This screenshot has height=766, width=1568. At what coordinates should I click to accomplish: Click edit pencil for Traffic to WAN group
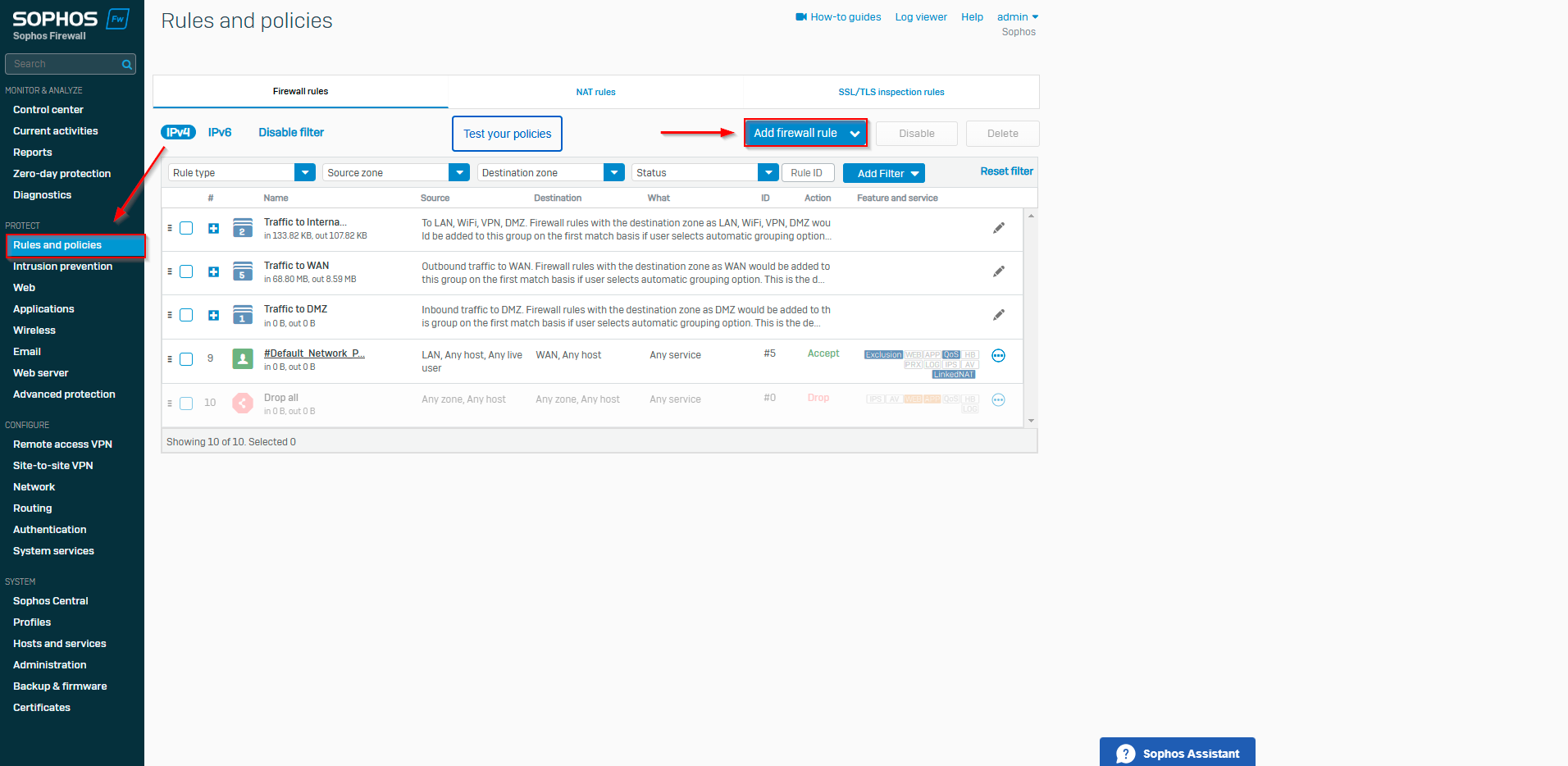point(999,271)
